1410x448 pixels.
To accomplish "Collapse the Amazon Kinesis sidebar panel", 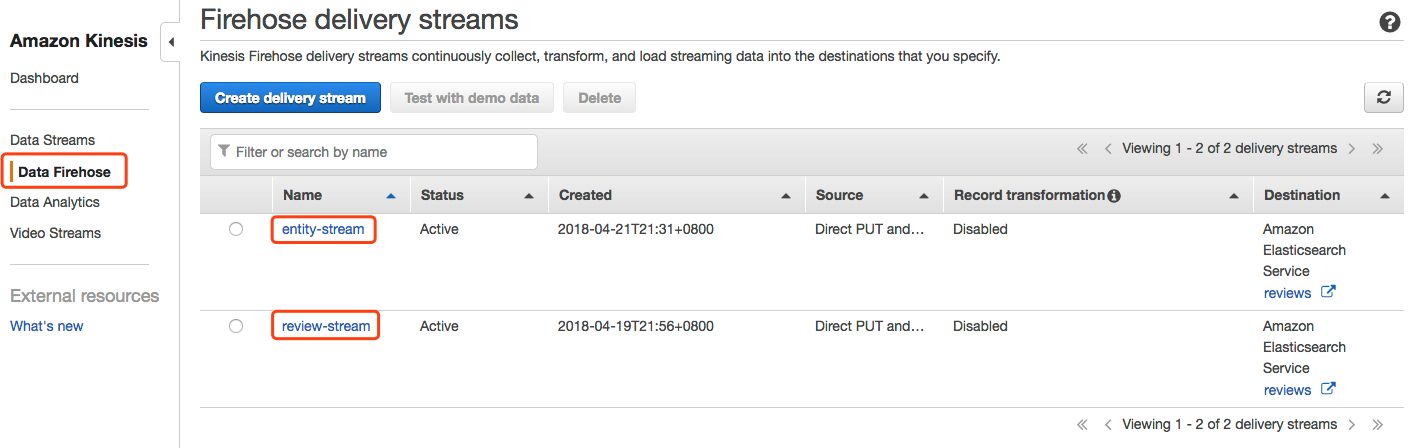I will [x=170, y=42].
